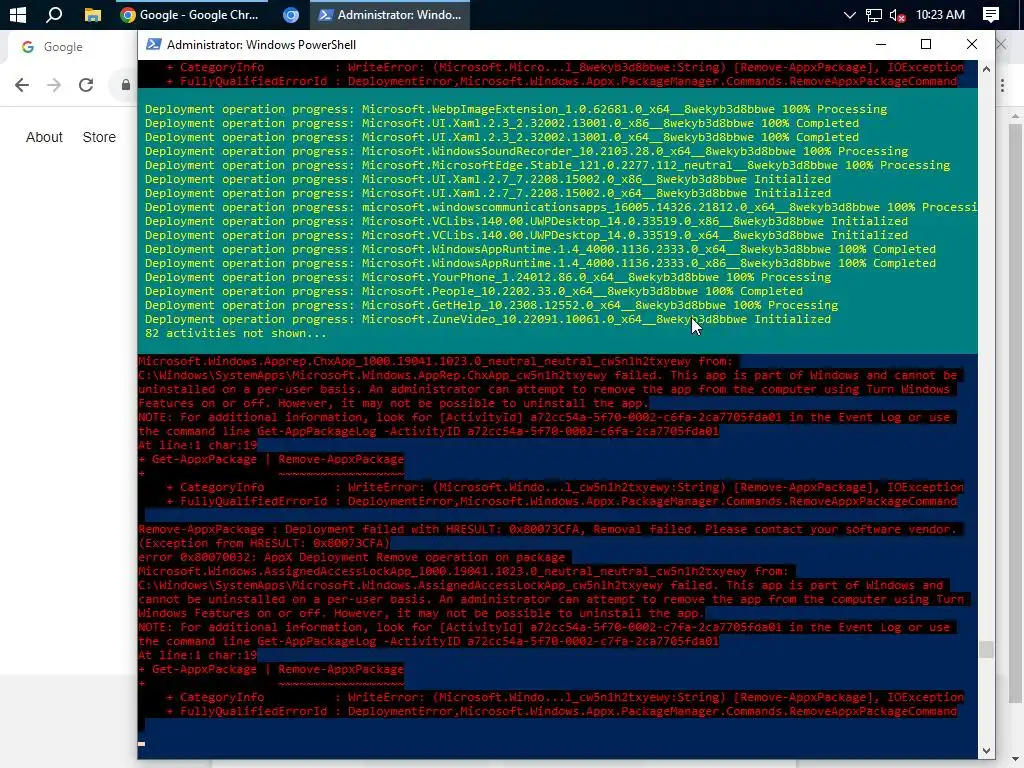Select the Administrator PowerShell taskbar button
The image size is (1024, 768).
390,14
